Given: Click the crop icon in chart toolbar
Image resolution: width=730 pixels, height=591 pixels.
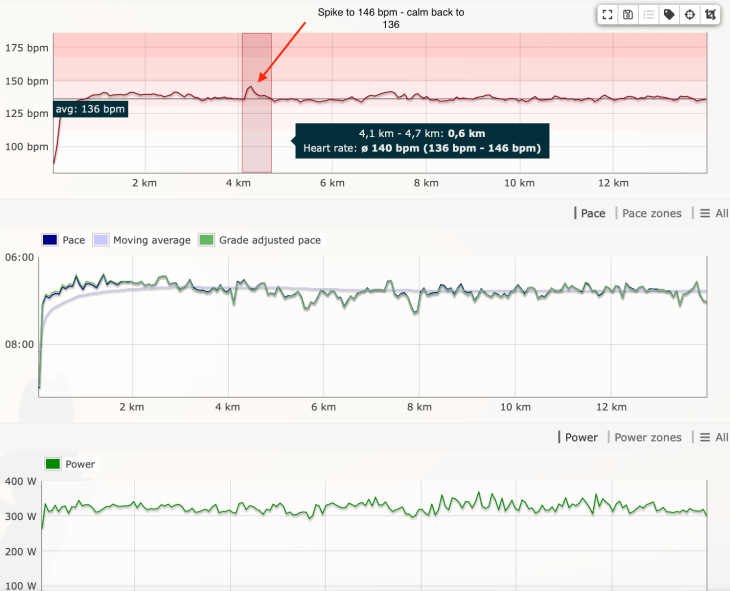Looking at the screenshot, I should [709, 15].
